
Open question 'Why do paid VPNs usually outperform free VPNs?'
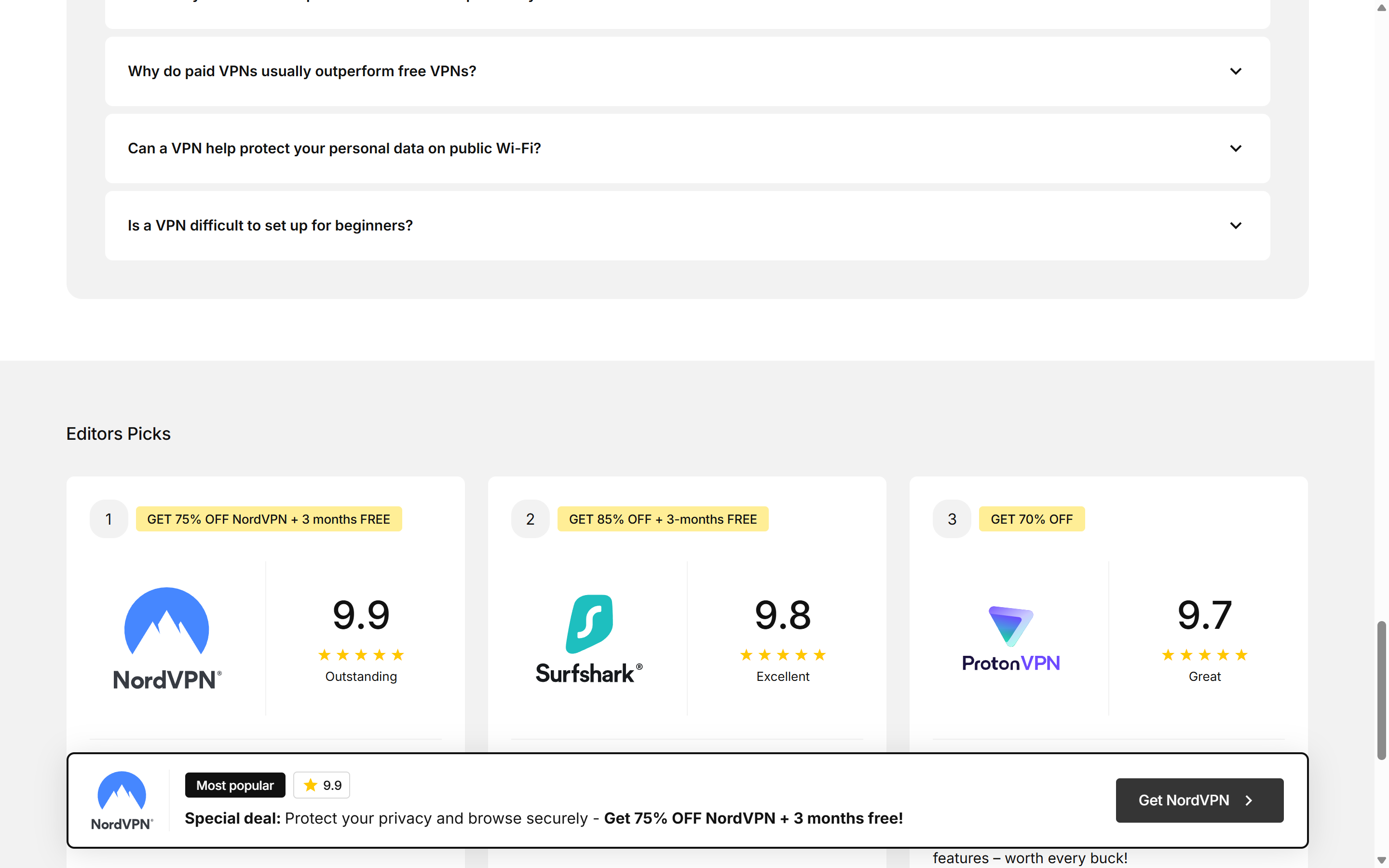tap(687, 71)
